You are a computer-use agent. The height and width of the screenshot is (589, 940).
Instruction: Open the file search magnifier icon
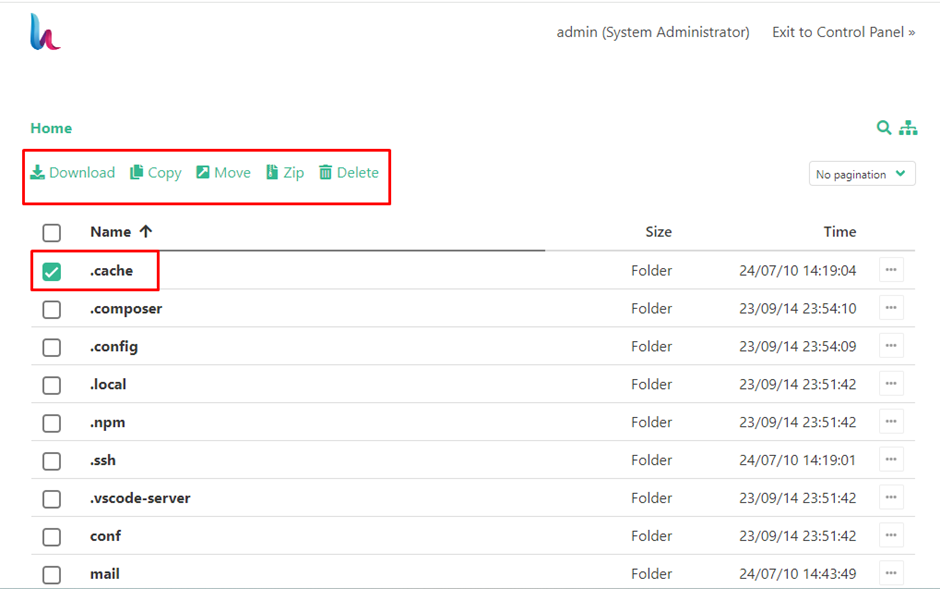(884, 128)
